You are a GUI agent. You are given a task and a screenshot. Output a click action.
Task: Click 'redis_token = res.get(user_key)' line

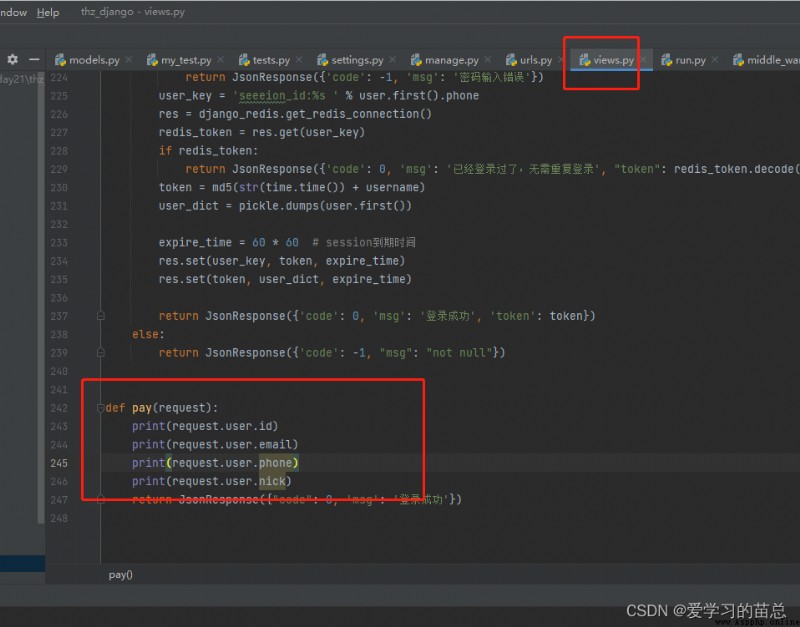pos(262,132)
